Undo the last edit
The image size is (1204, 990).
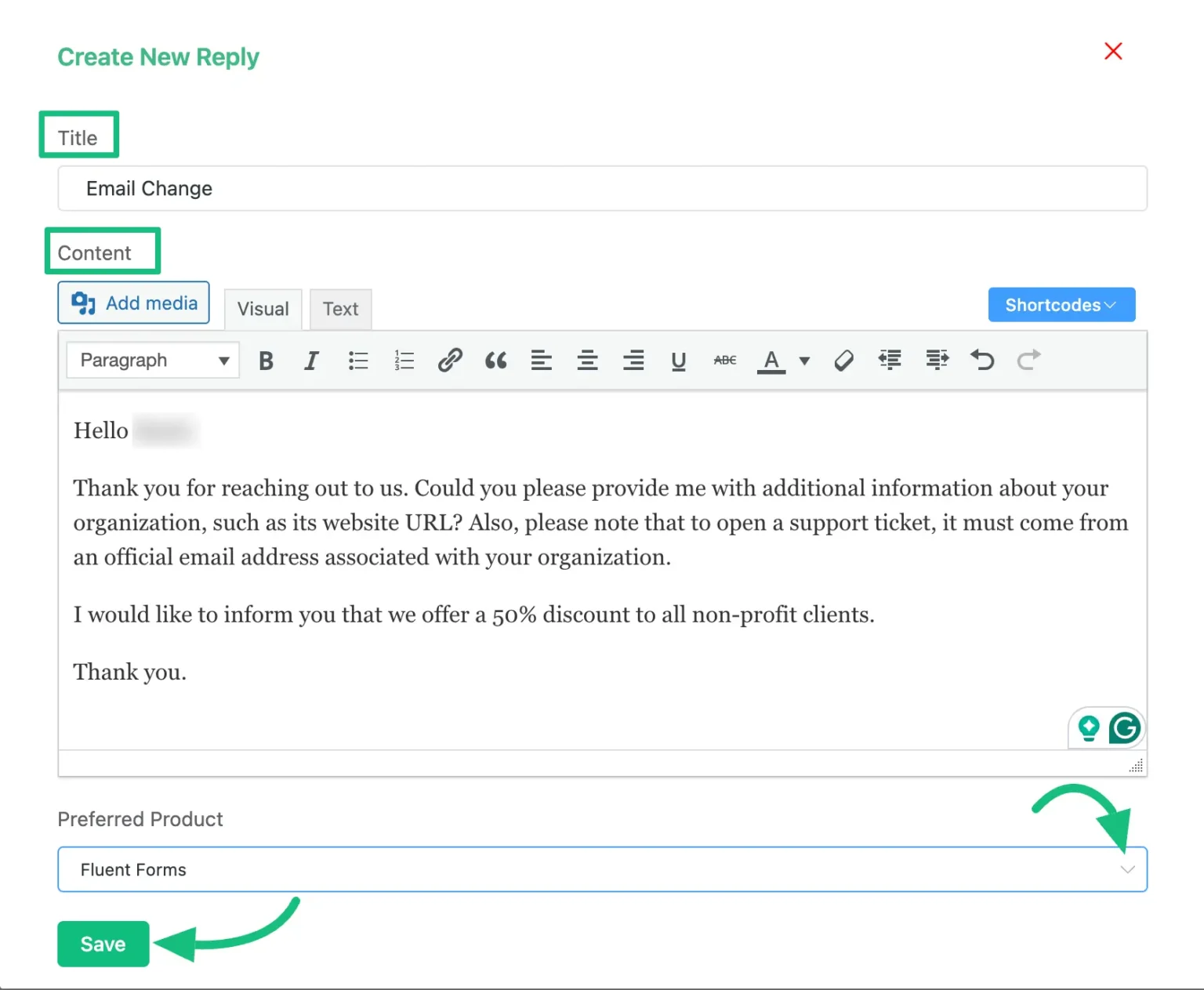pyautogui.click(x=982, y=361)
